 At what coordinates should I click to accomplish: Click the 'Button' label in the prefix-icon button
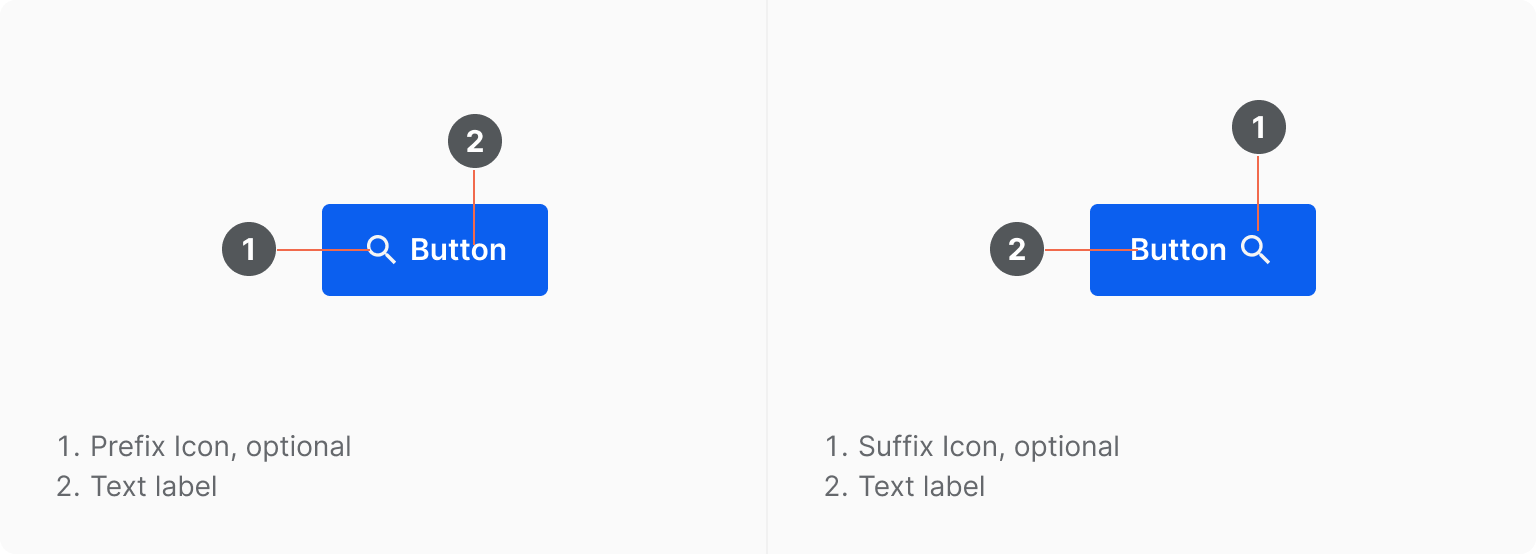[458, 250]
